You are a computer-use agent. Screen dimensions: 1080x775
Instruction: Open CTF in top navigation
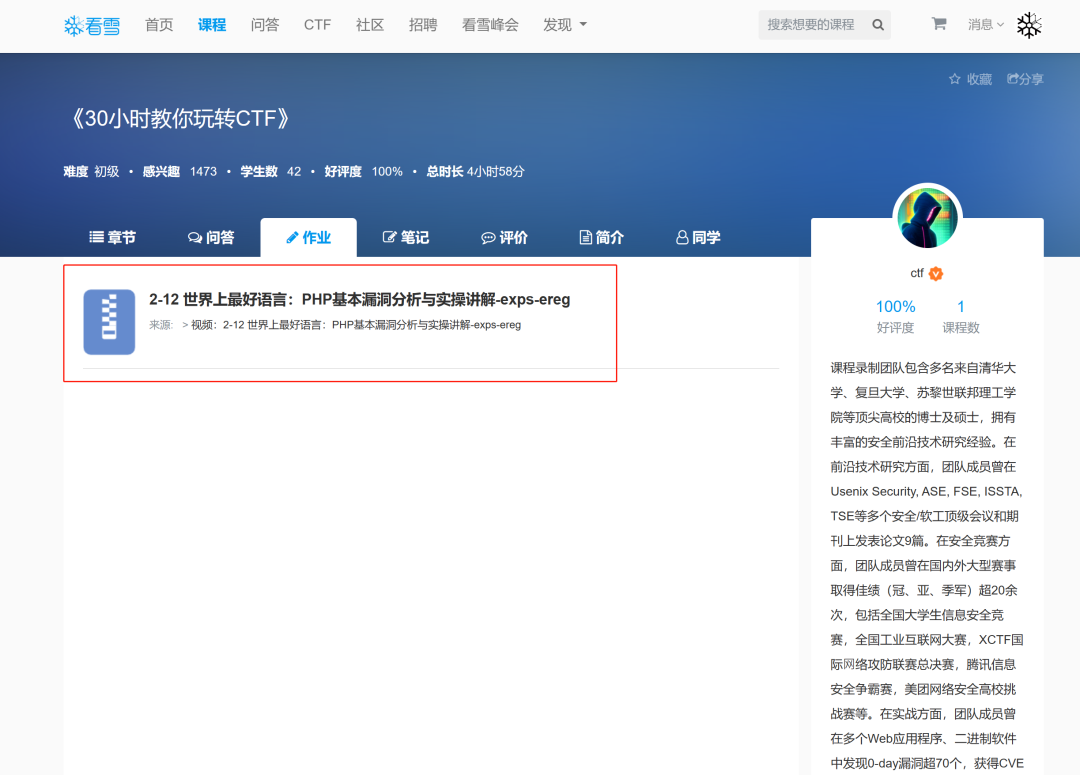click(x=318, y=25)
